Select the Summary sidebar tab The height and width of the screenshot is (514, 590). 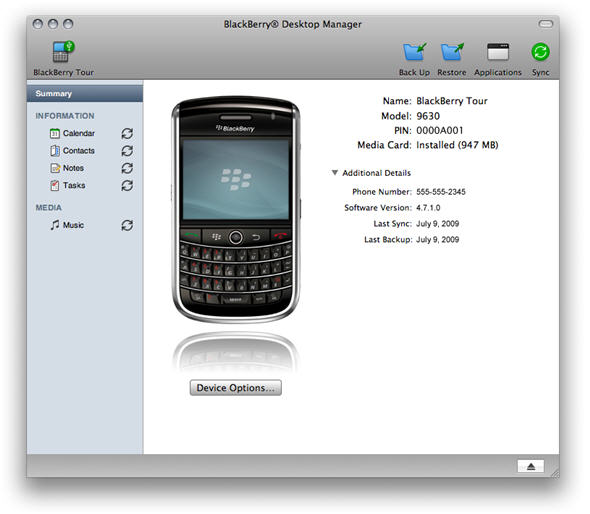pos(85,94)
